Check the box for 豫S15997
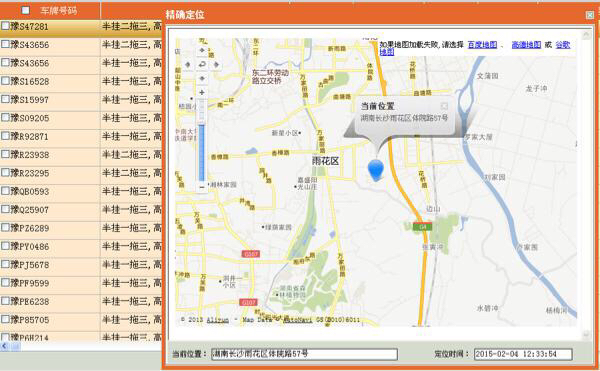This screenshot has height=371, width=600. click(x=5, y=99)
